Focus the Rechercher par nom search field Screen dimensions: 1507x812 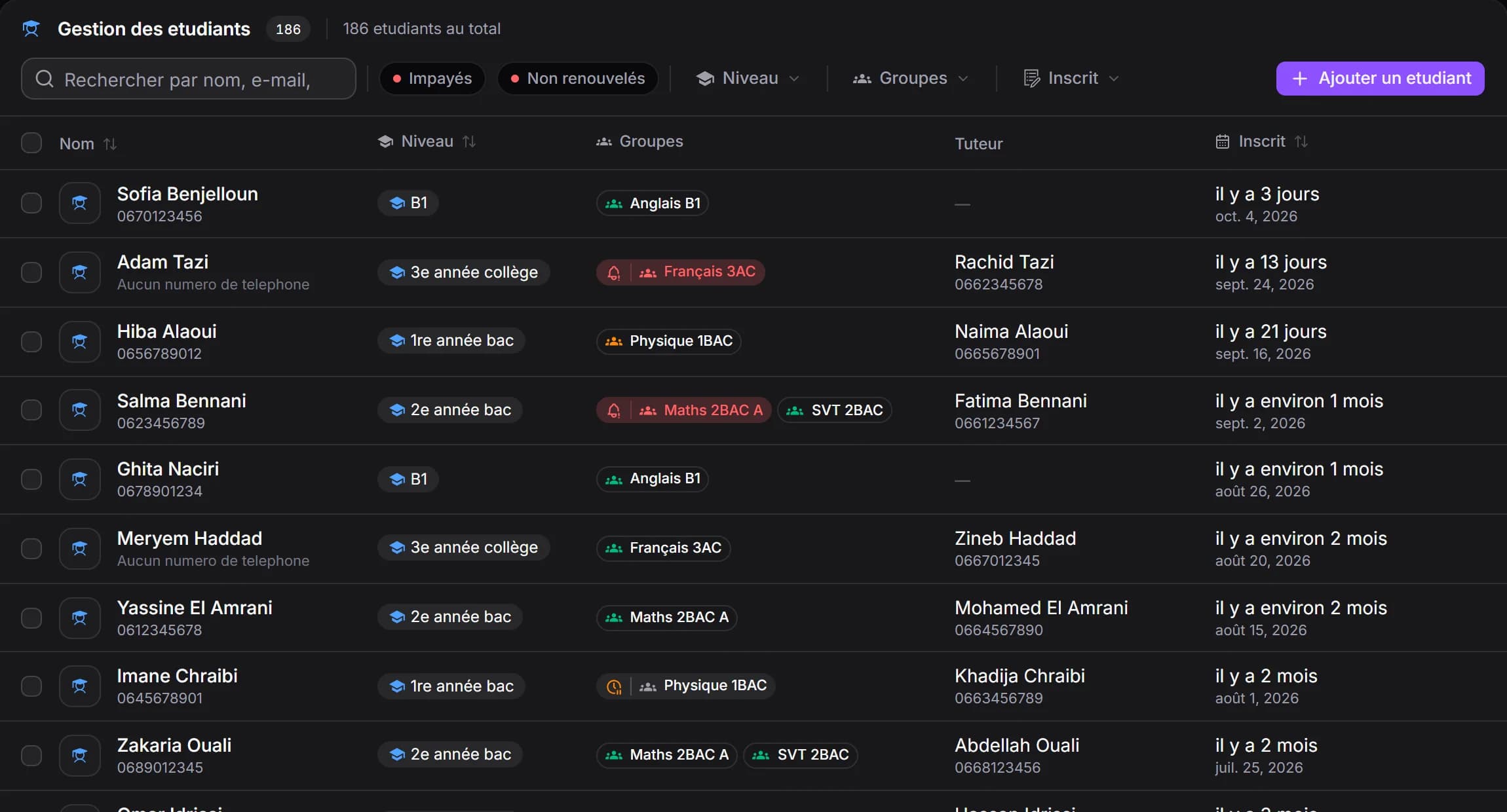tap(189, 79)
